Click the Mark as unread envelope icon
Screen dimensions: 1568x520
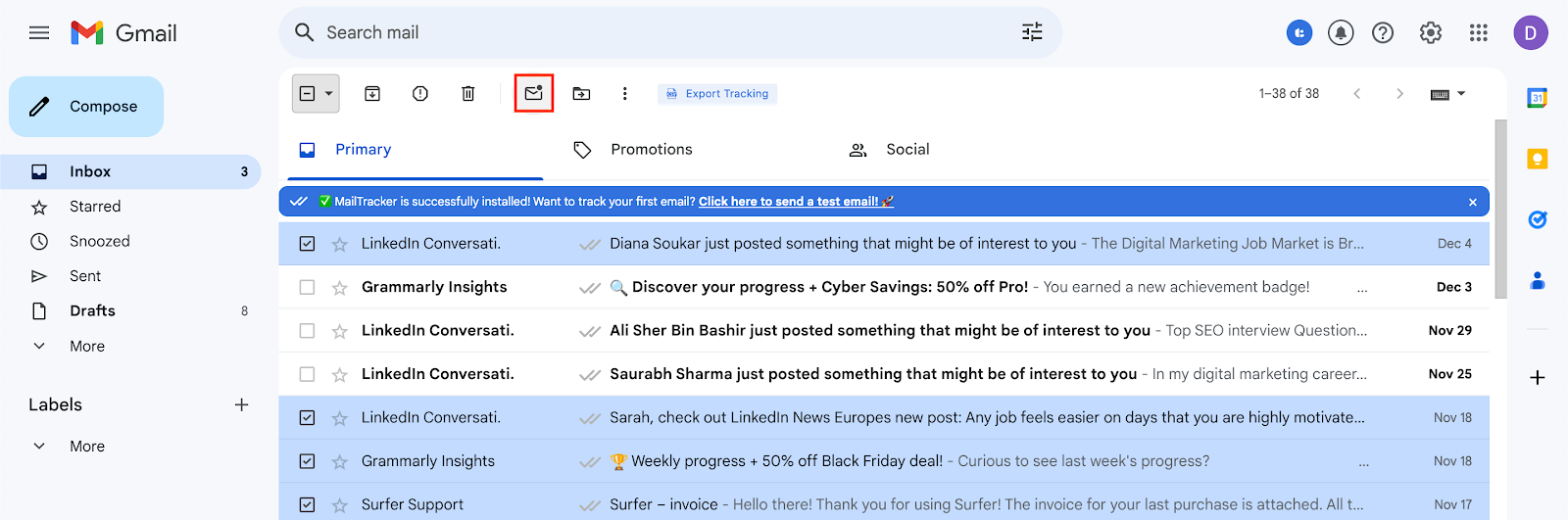click(x=534, y=93)
